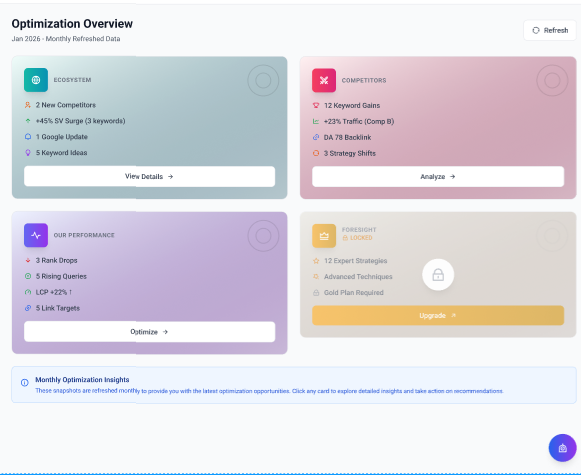Click the gold Foresight crown icon

click(x=324, y=236)
